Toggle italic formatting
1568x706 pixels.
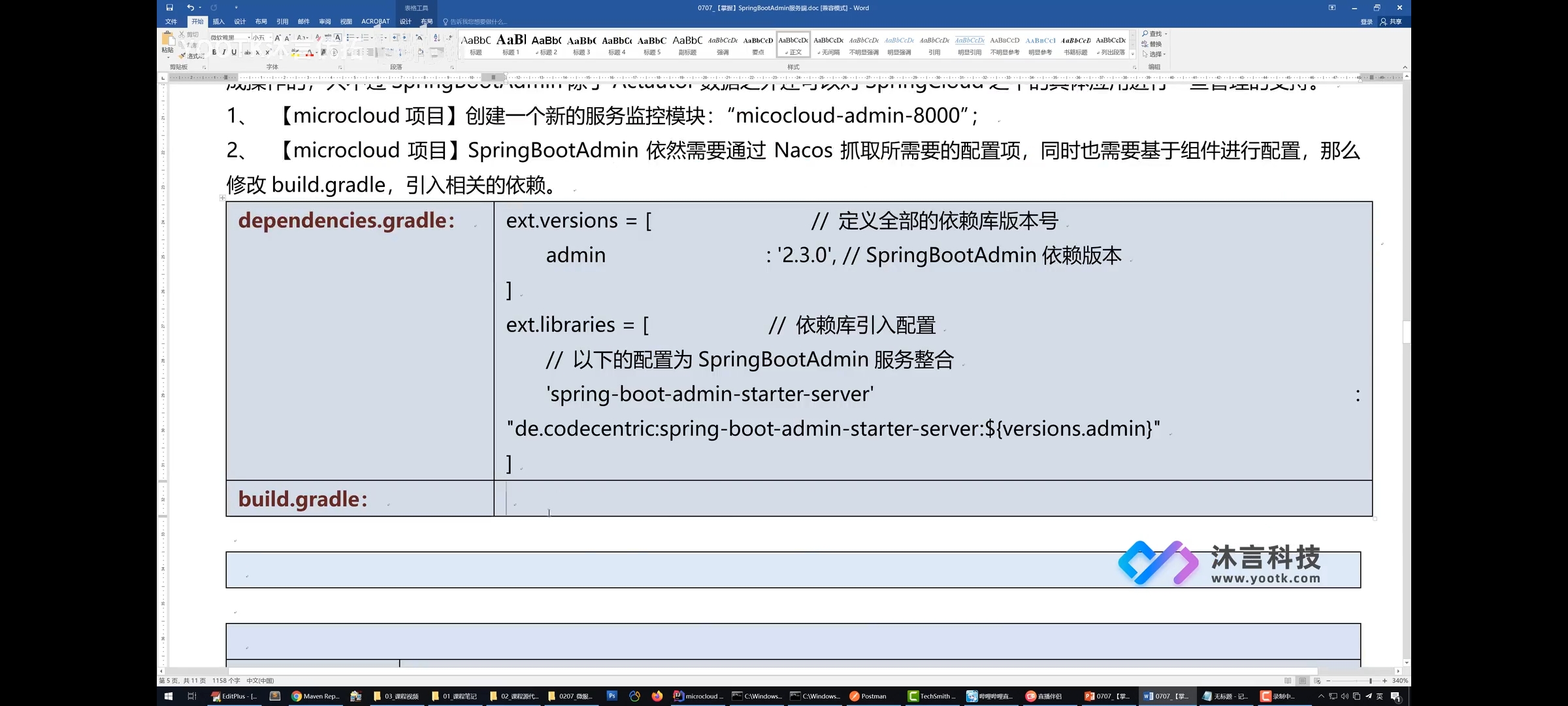click(x=224, y=52)
